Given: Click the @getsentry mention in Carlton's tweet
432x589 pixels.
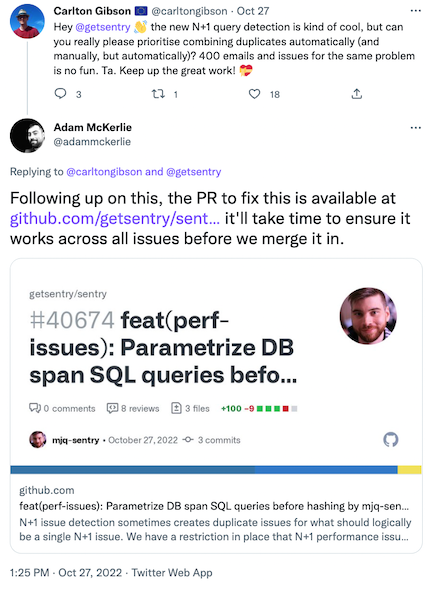Looking at the screenshot, I should point(103,27).
